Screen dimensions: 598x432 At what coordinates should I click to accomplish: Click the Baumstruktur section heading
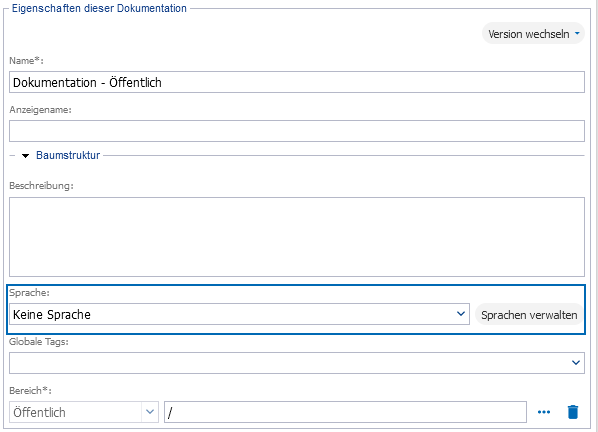coord(68,155)
